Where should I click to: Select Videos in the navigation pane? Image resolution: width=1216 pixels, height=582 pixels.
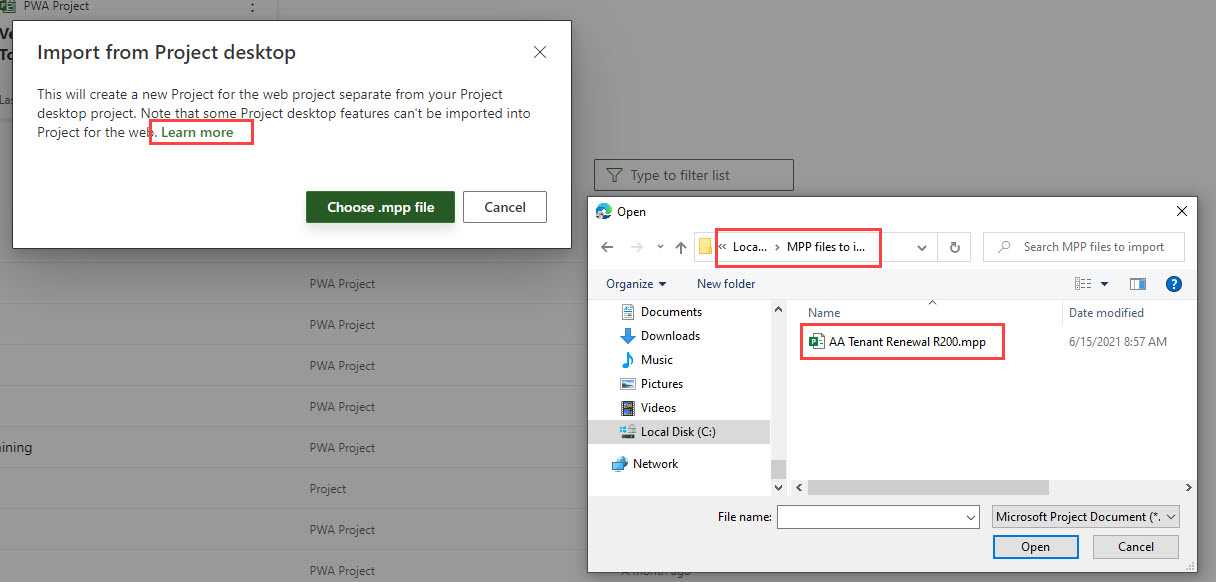click(x=659, y=408)
